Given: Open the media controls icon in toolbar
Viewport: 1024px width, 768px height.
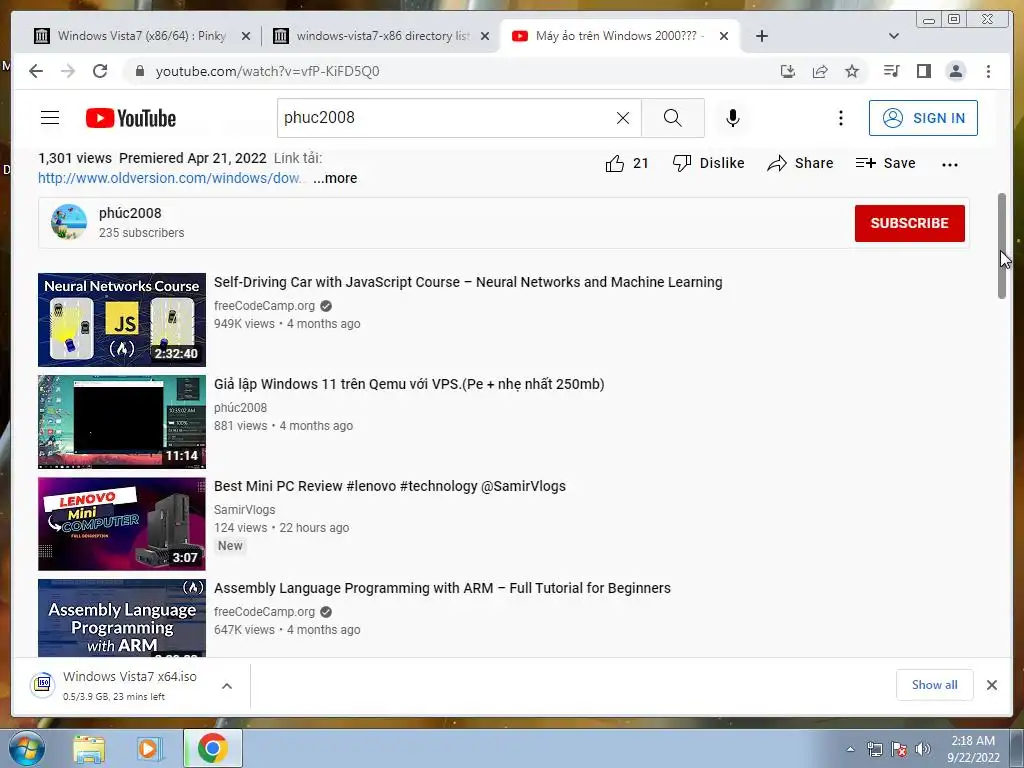Looking at the screenshot, I should click(891, 71).
